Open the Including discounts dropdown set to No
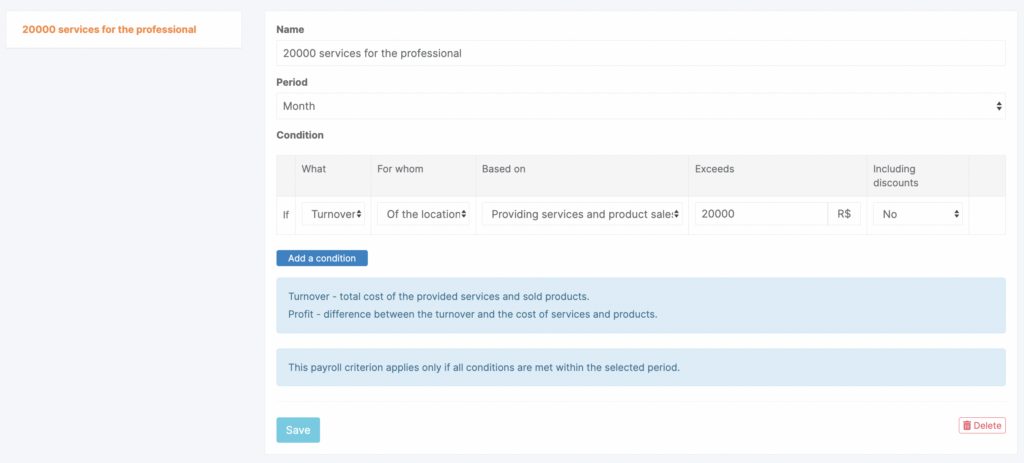 [917, 214]
